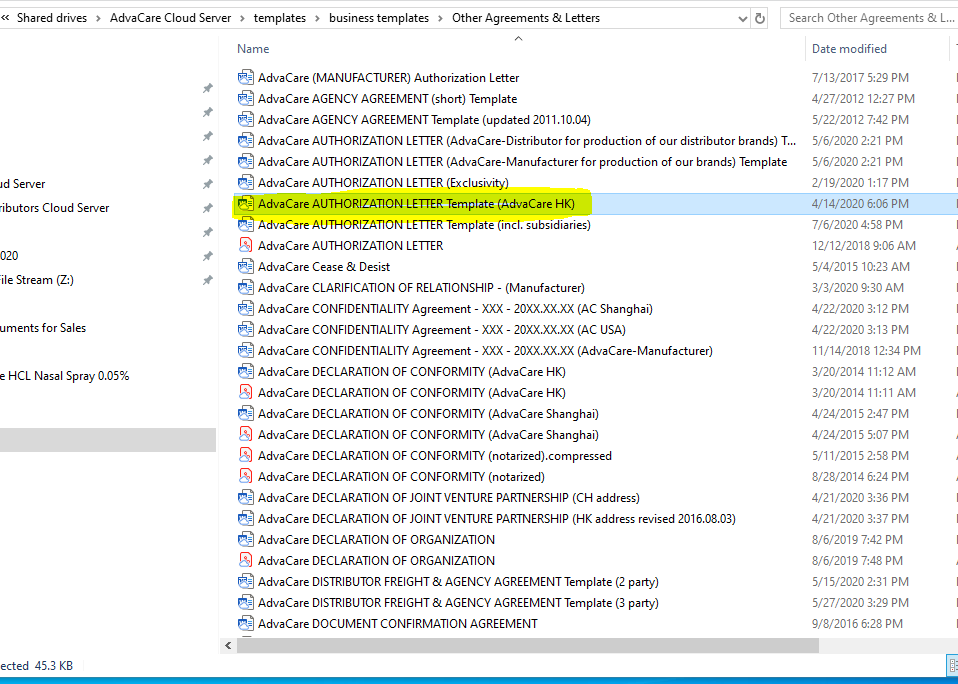Focus the Search Other Agreements & Letters box
This screenshot has width=958, height=684.
pyautogui.click(x=869, y=18)
